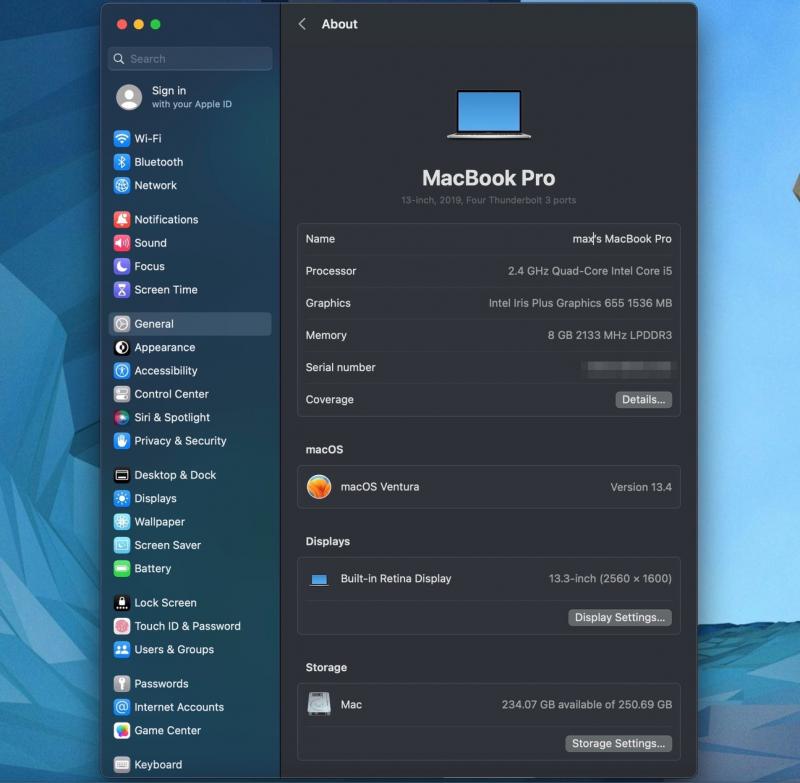This screenshot has width=800, height=783.
Task: Click processor value '2.4 GHz Quad-Core Intel Core i5'
Action: [590, 271]
